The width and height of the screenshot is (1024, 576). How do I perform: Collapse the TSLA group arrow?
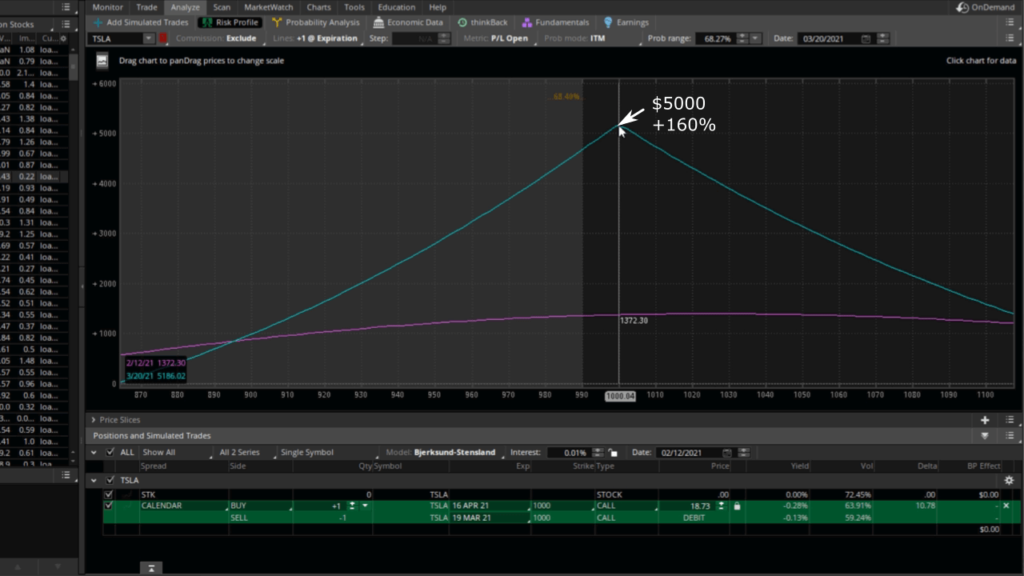(x=94, y=480)
